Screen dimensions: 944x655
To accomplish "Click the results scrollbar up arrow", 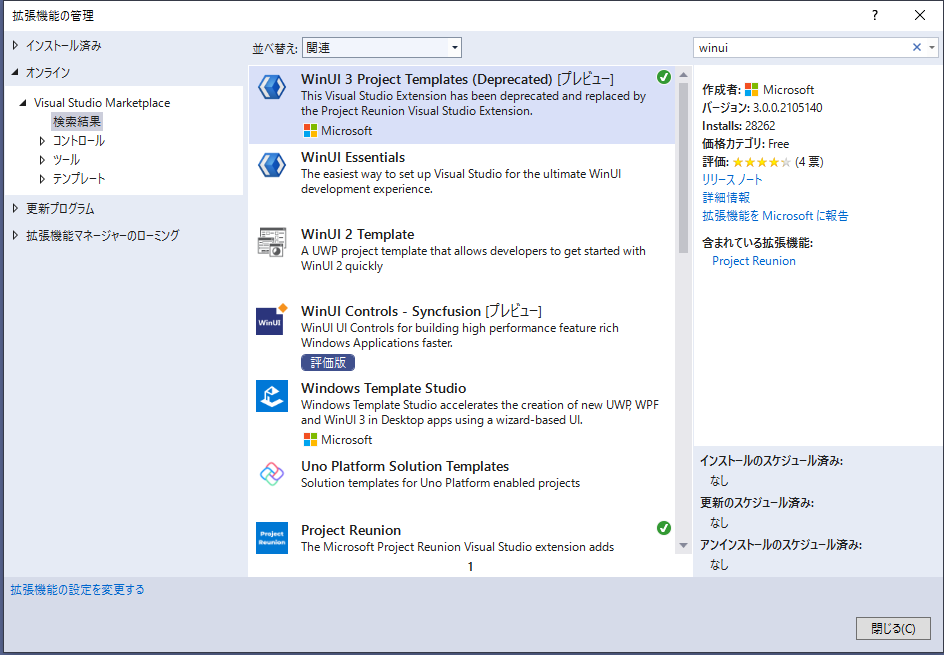I will coord(683,75).
